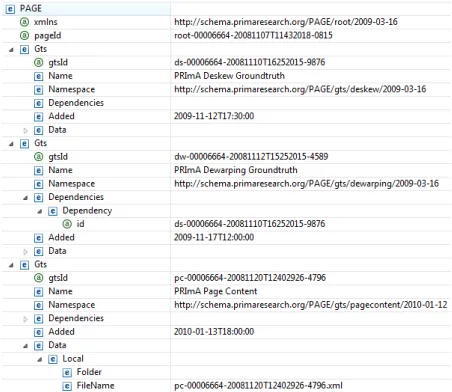The width and height of the screenshot is (452, 392).
Task: Click element icon beside PRImA Deskew Groundtruth name
Action: [39, 76]
